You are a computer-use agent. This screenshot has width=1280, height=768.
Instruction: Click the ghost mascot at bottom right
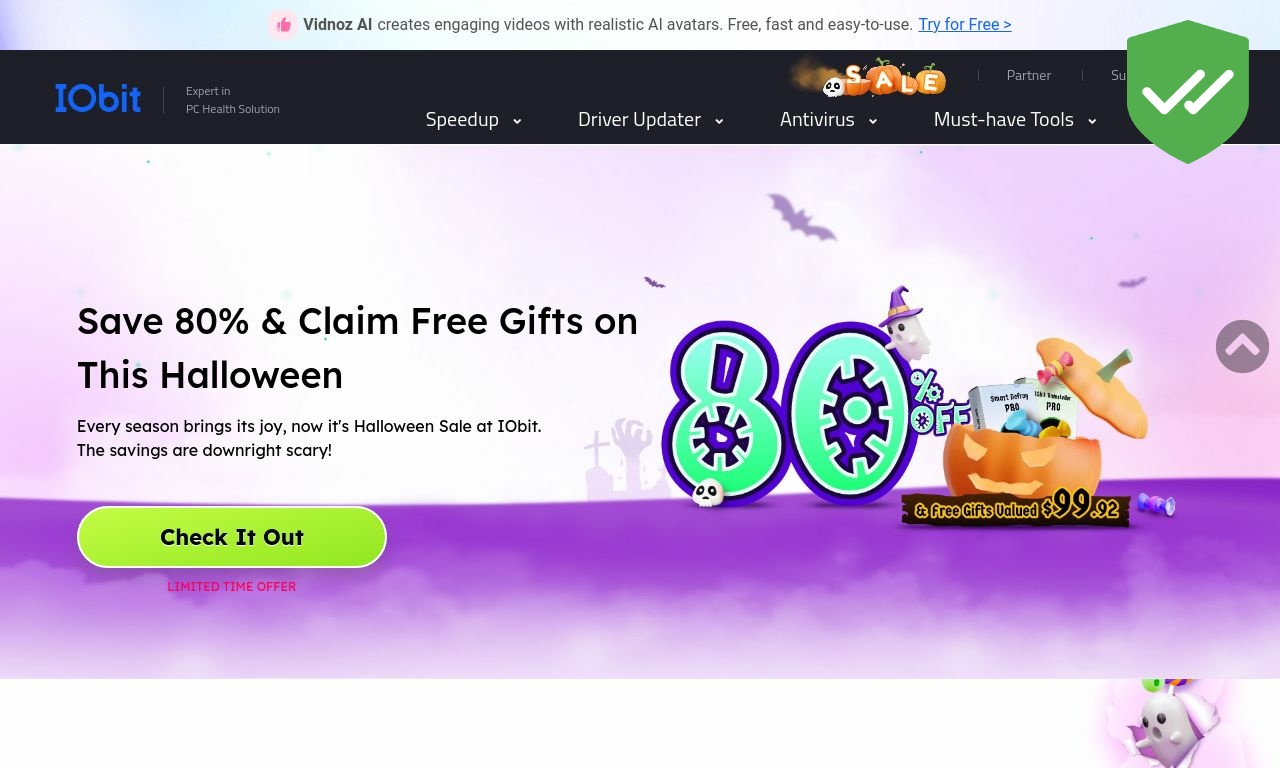[1167, 724]
